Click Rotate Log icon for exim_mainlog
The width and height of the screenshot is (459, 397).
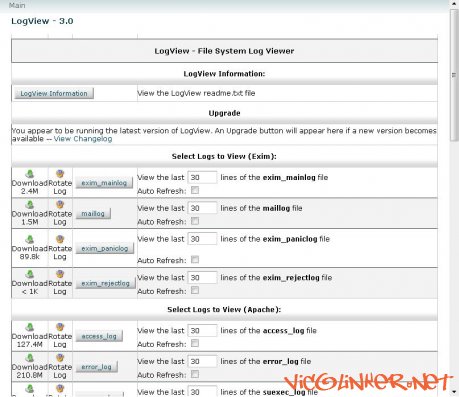(x=60, y=174)
